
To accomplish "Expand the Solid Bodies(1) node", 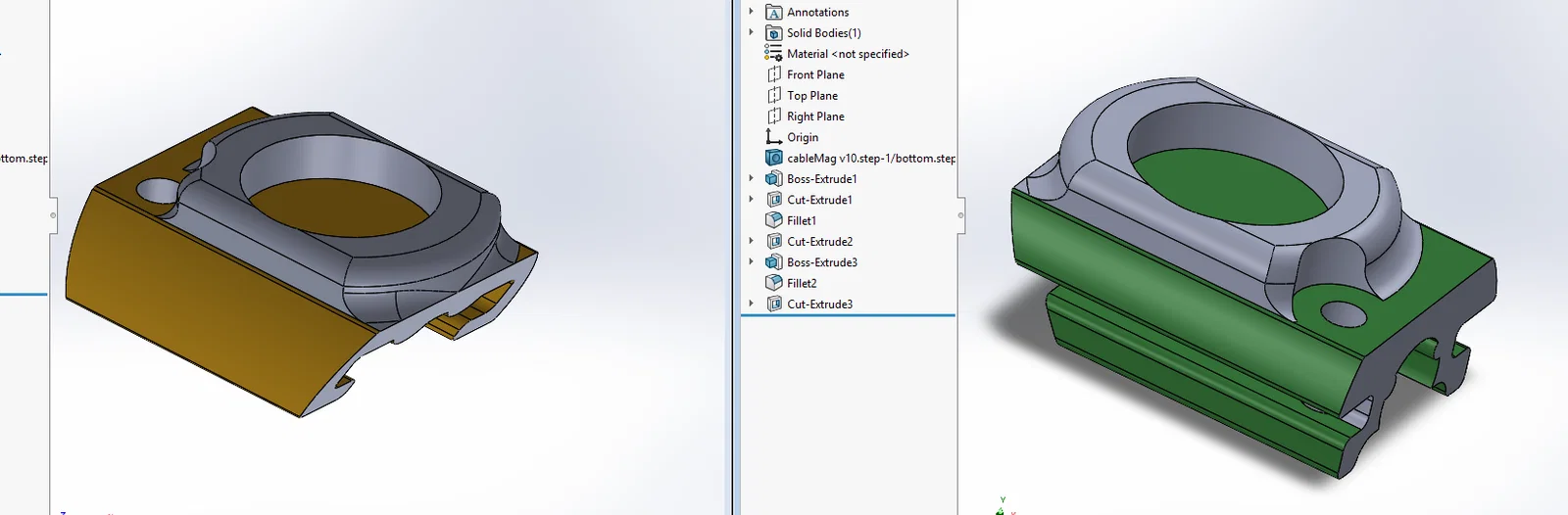I will 752,32.
